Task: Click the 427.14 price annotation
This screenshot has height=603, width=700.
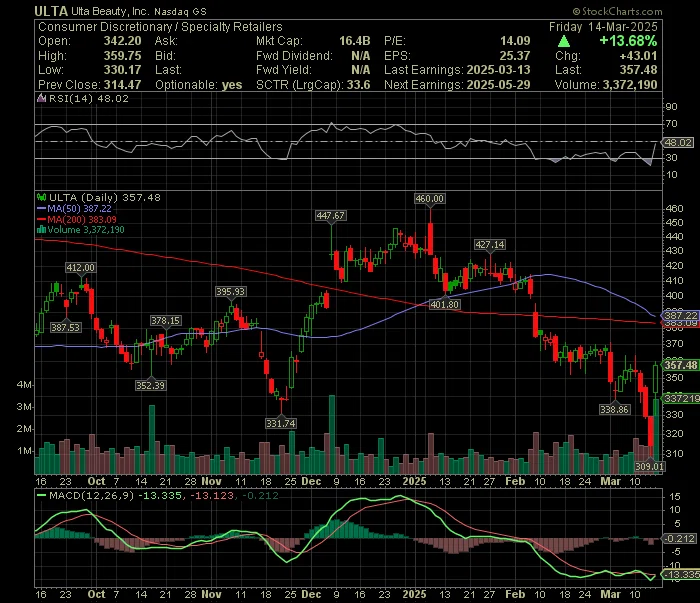Action: click(x=490, y=245)
